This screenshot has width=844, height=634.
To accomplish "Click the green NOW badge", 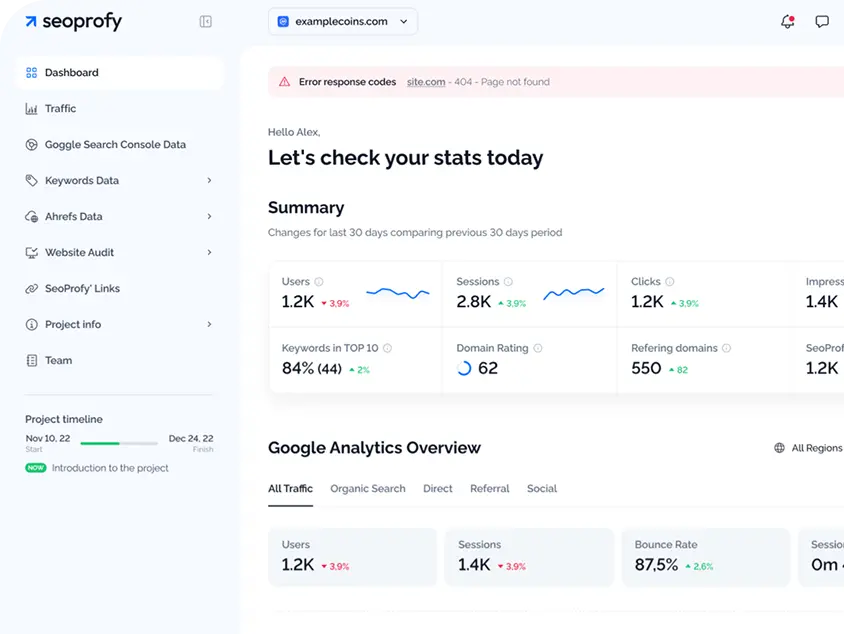I will click(x=36, y=468).
